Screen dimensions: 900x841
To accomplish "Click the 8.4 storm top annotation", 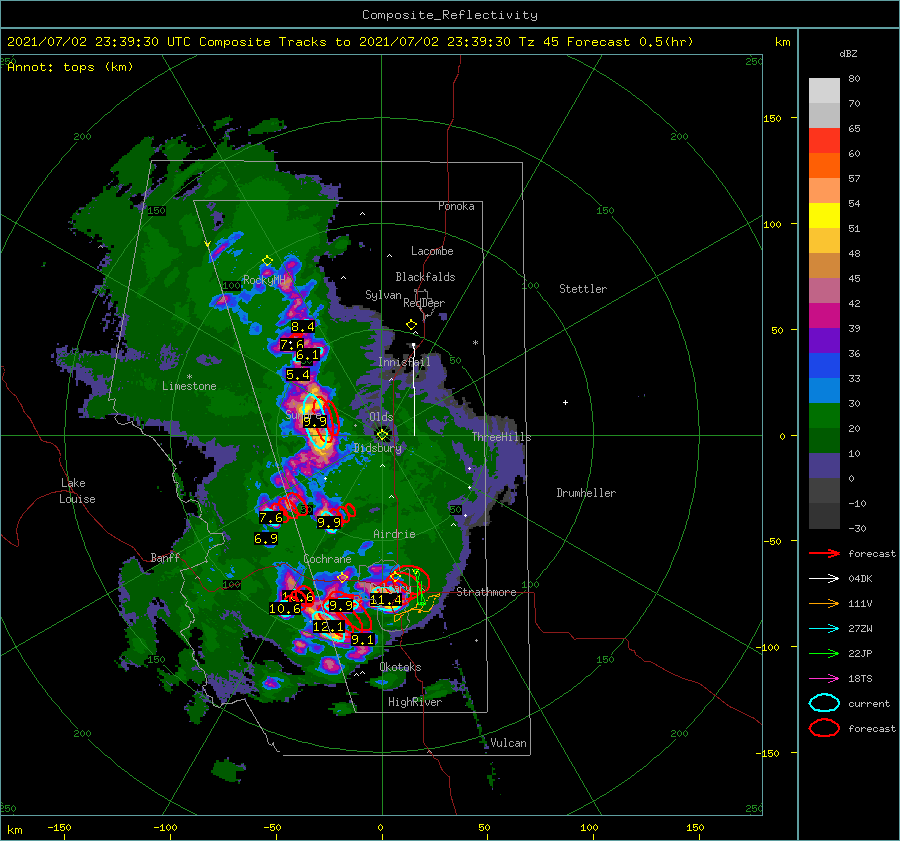I will [302, 327].
